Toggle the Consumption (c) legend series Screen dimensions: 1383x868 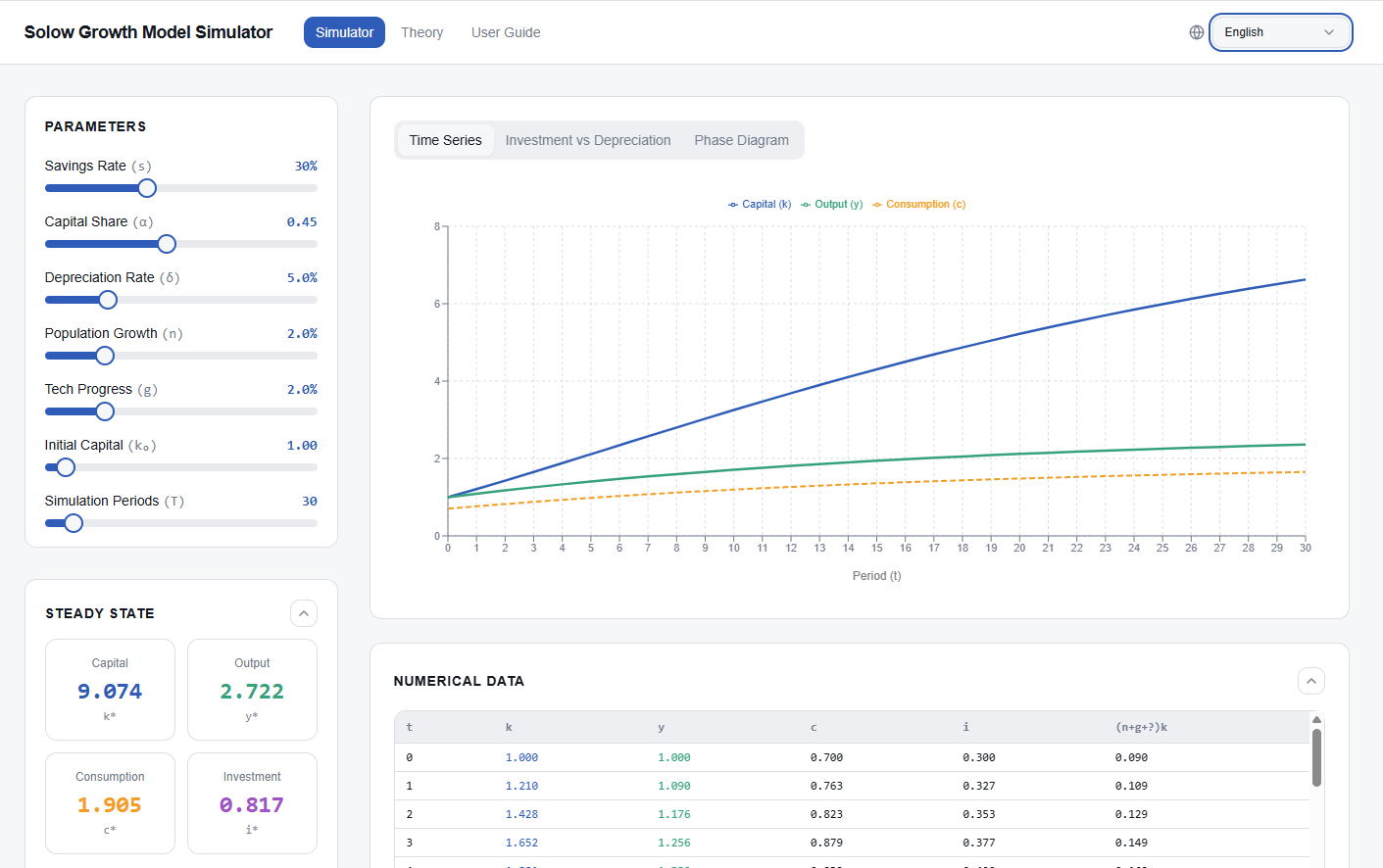pyautogui.click(x=918, y=205)
